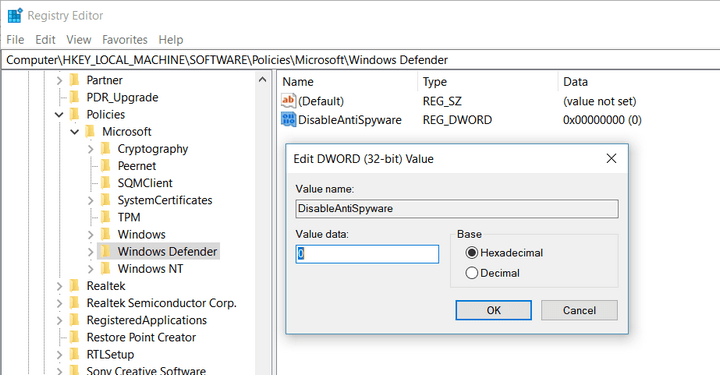
Task: Click the Realtek folder icon
Action: click(x=74, y=286)
